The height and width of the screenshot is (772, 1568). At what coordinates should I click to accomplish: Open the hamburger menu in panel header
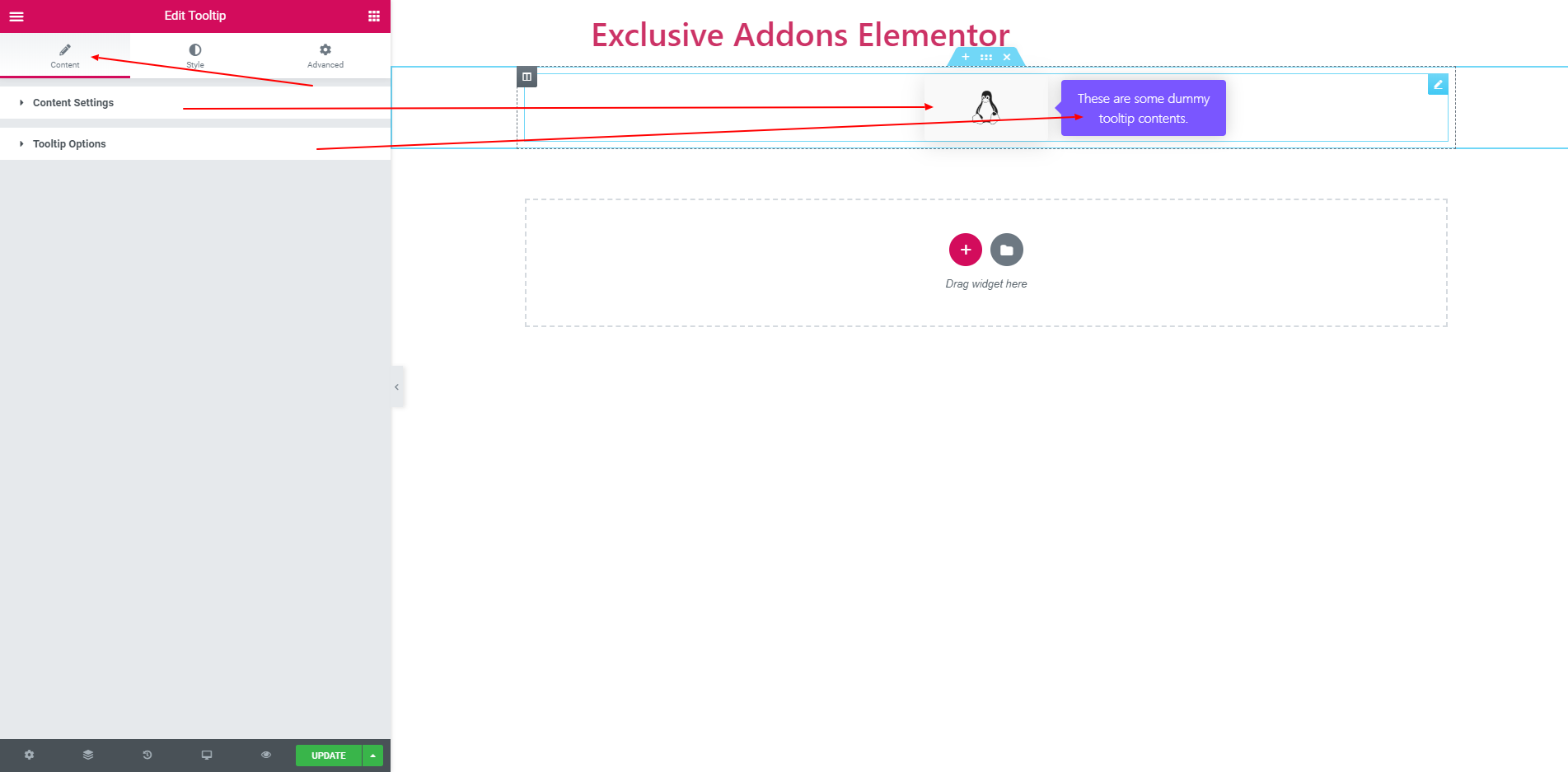point(16,16)
